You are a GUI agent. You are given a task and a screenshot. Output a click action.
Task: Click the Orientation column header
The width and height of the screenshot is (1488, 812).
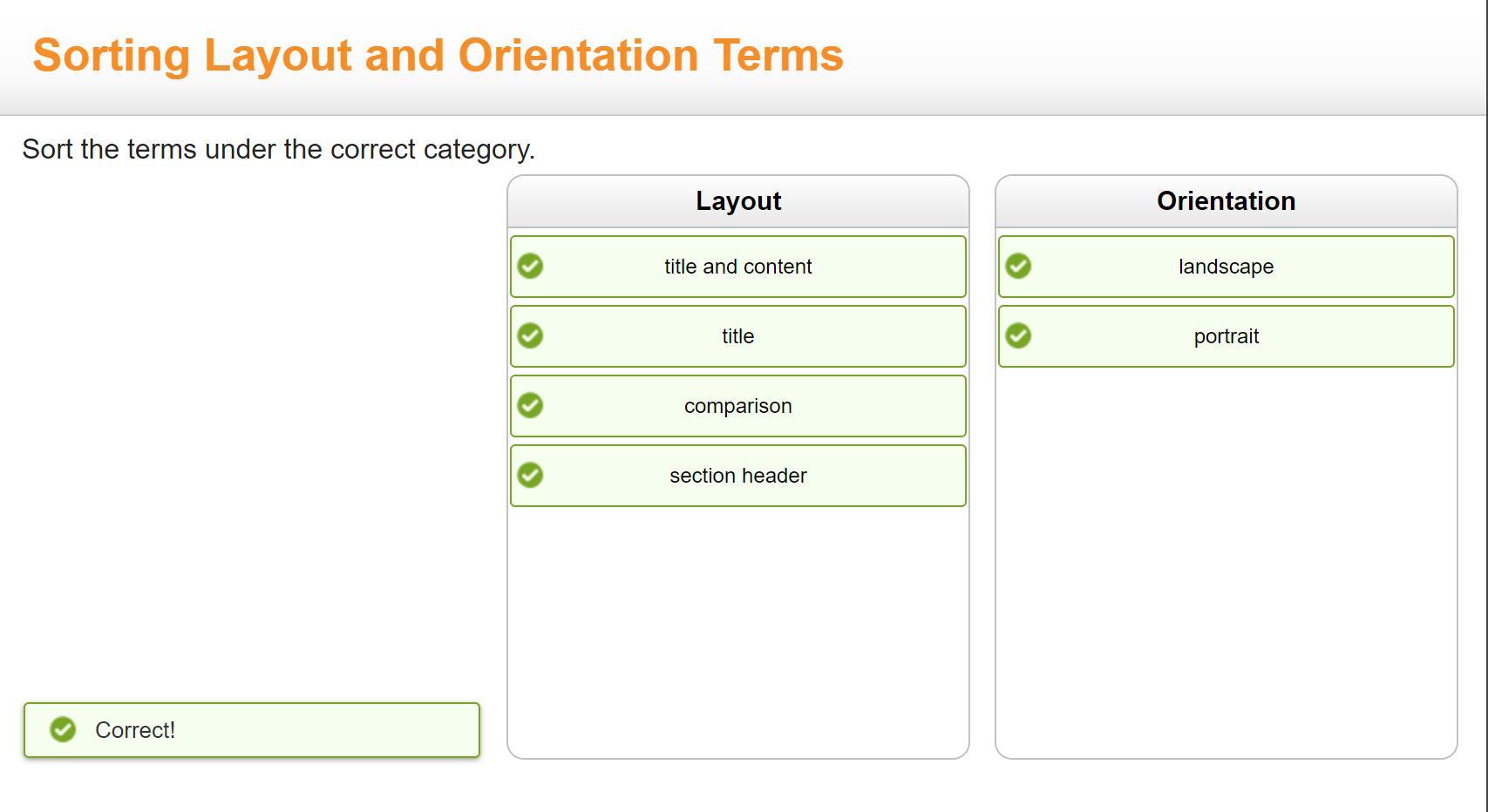(x=1226, y=201)
